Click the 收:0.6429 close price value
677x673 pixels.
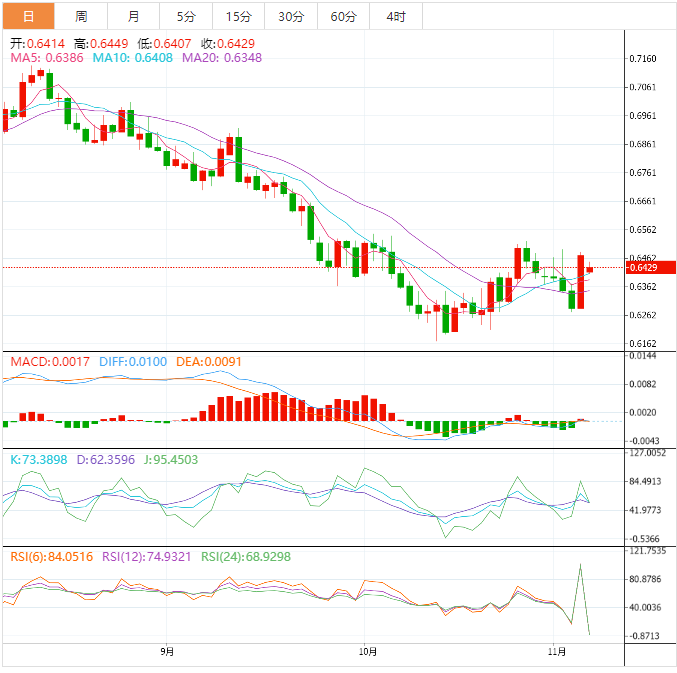pos(228,44)
